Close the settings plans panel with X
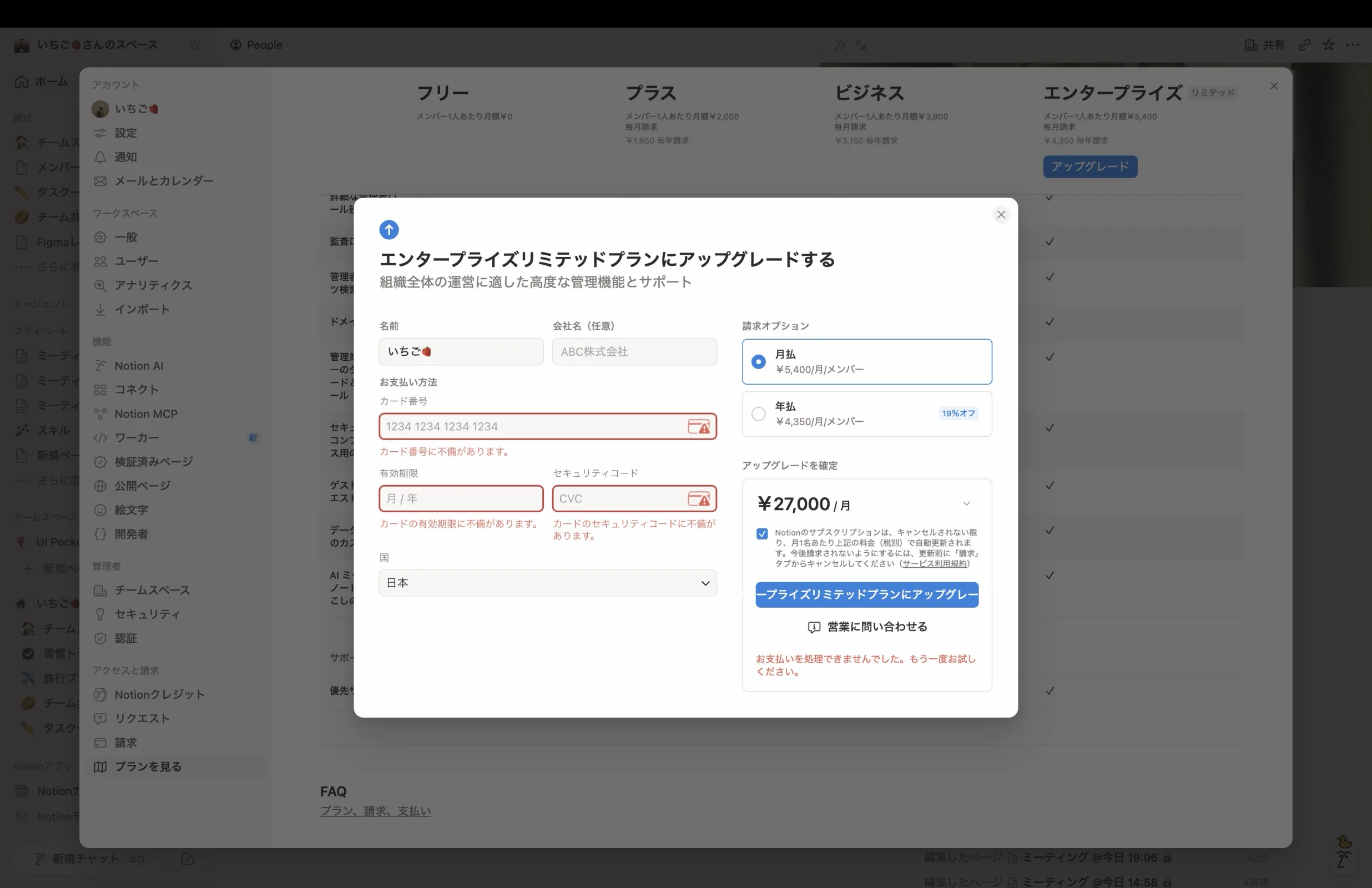 (1273, 85)
